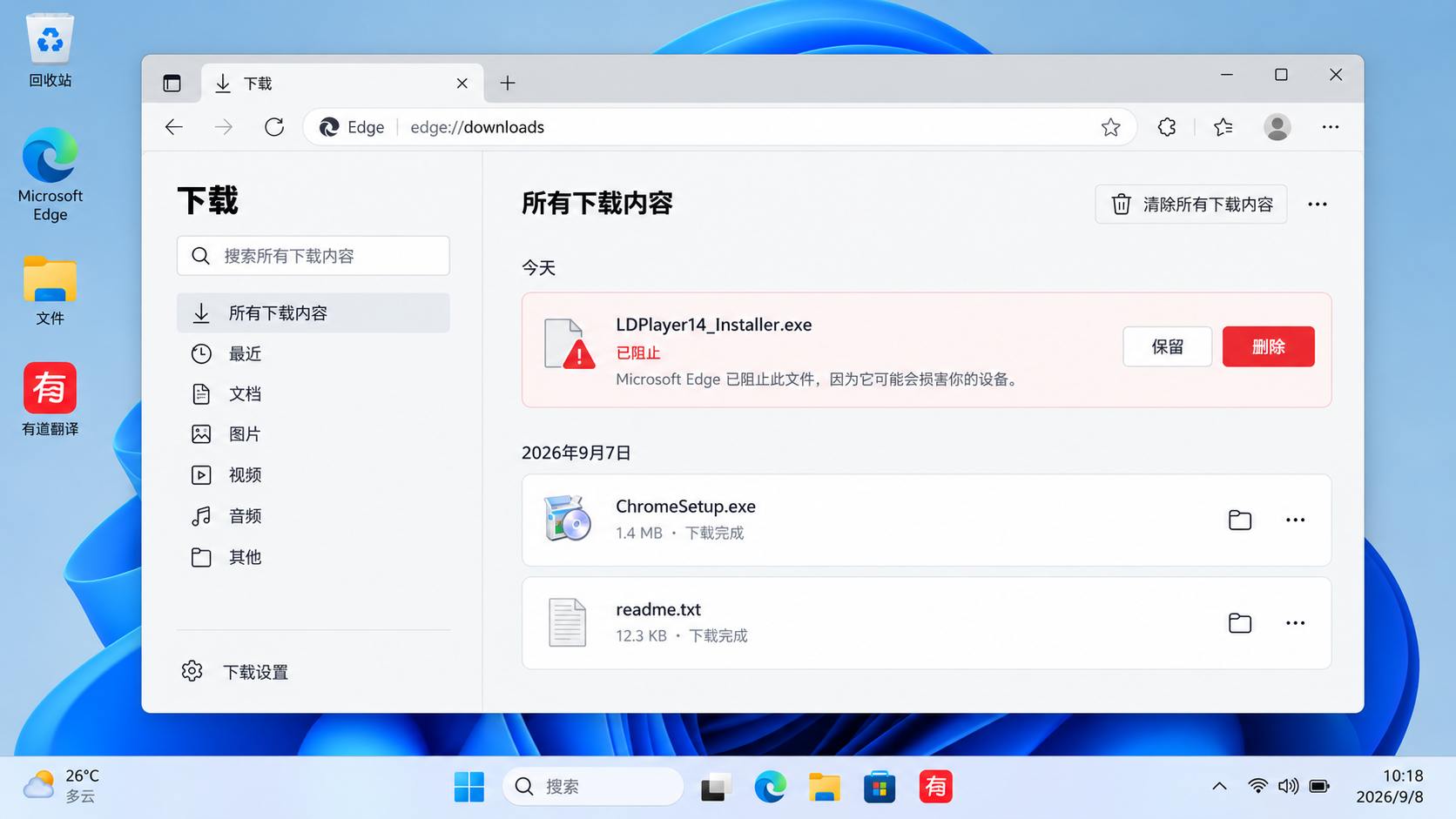Open the user profile avatar
This screenshot has height=819, width=1456.
pos(1277,127)
